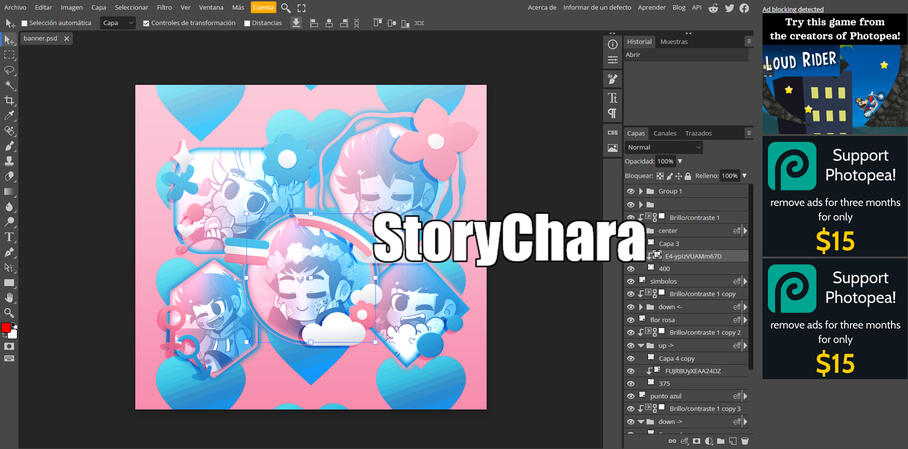
Task: Open the Normal blend mode dropdown
Action: (x=663, y=147)
